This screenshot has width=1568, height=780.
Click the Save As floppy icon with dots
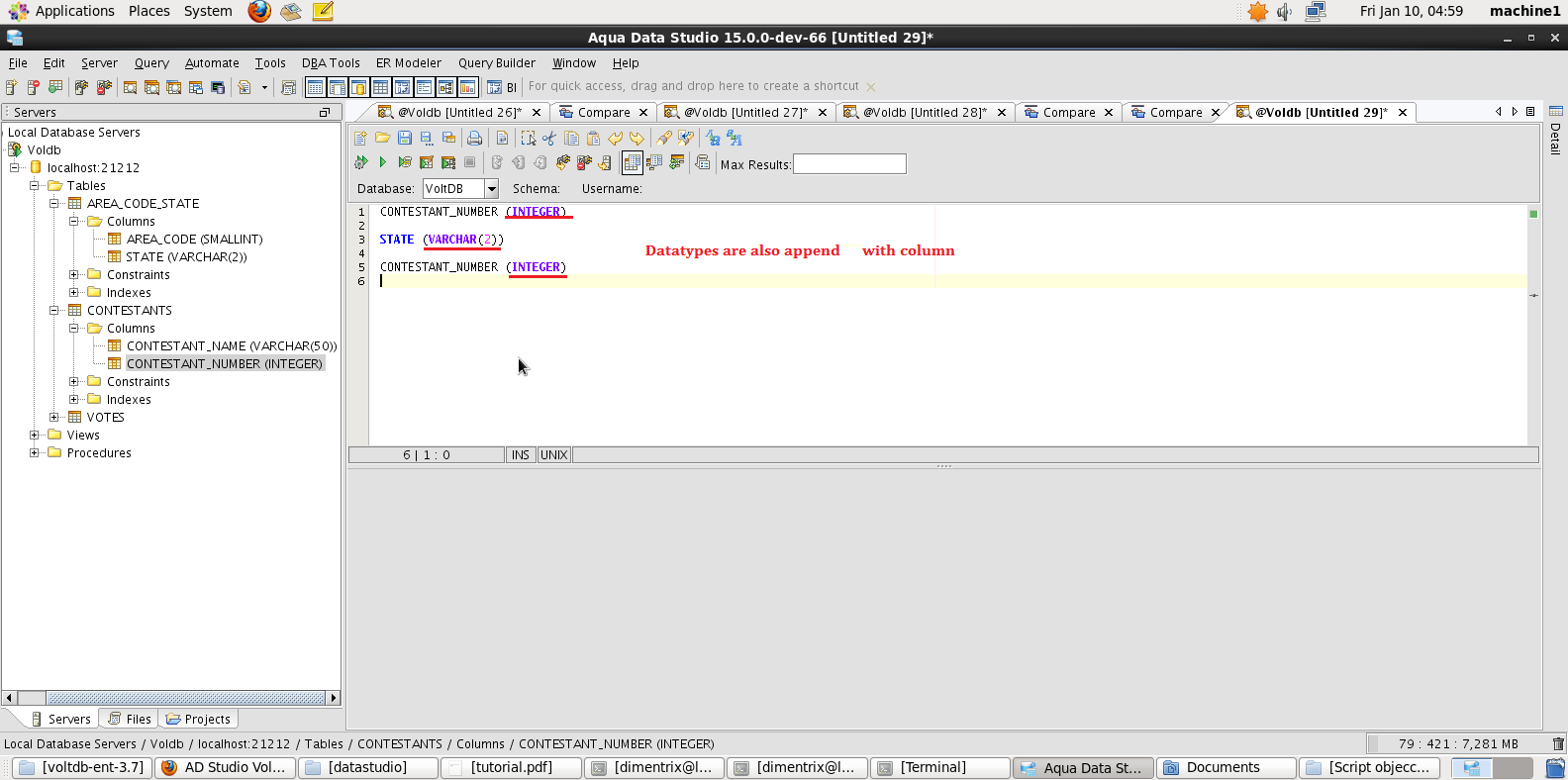[x=427, y=139]
